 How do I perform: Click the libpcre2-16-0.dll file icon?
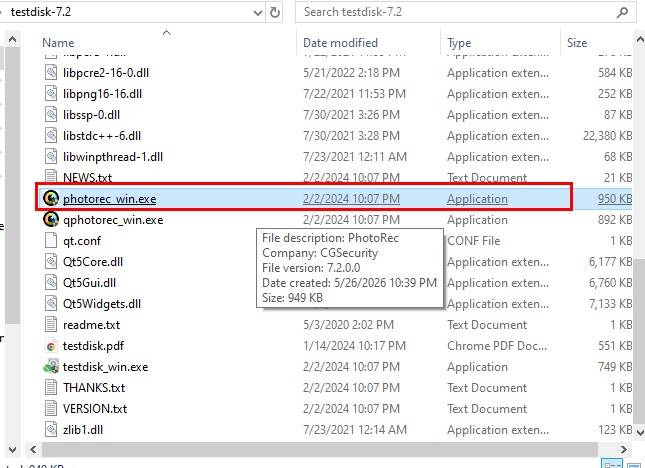[51, 73]
